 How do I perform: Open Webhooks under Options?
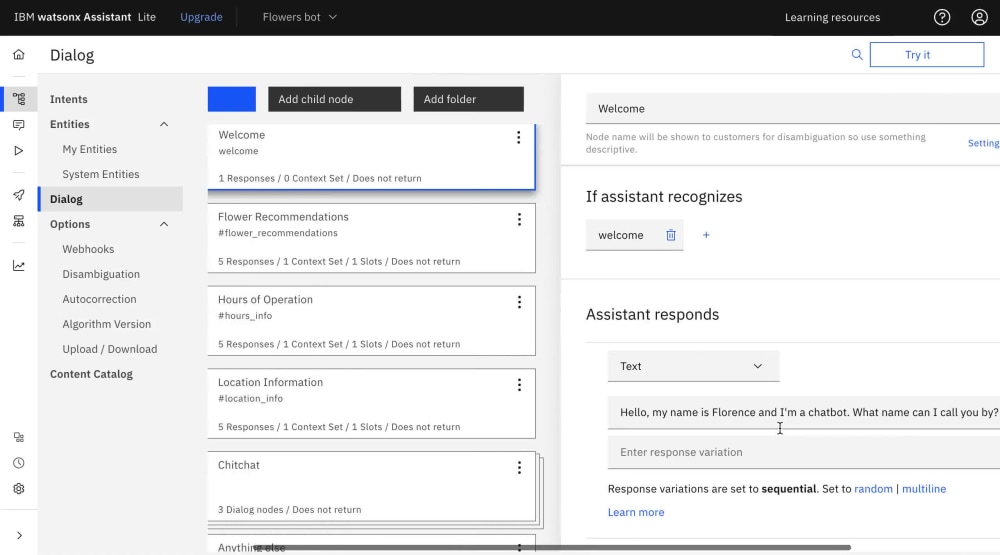click(88, 249)
